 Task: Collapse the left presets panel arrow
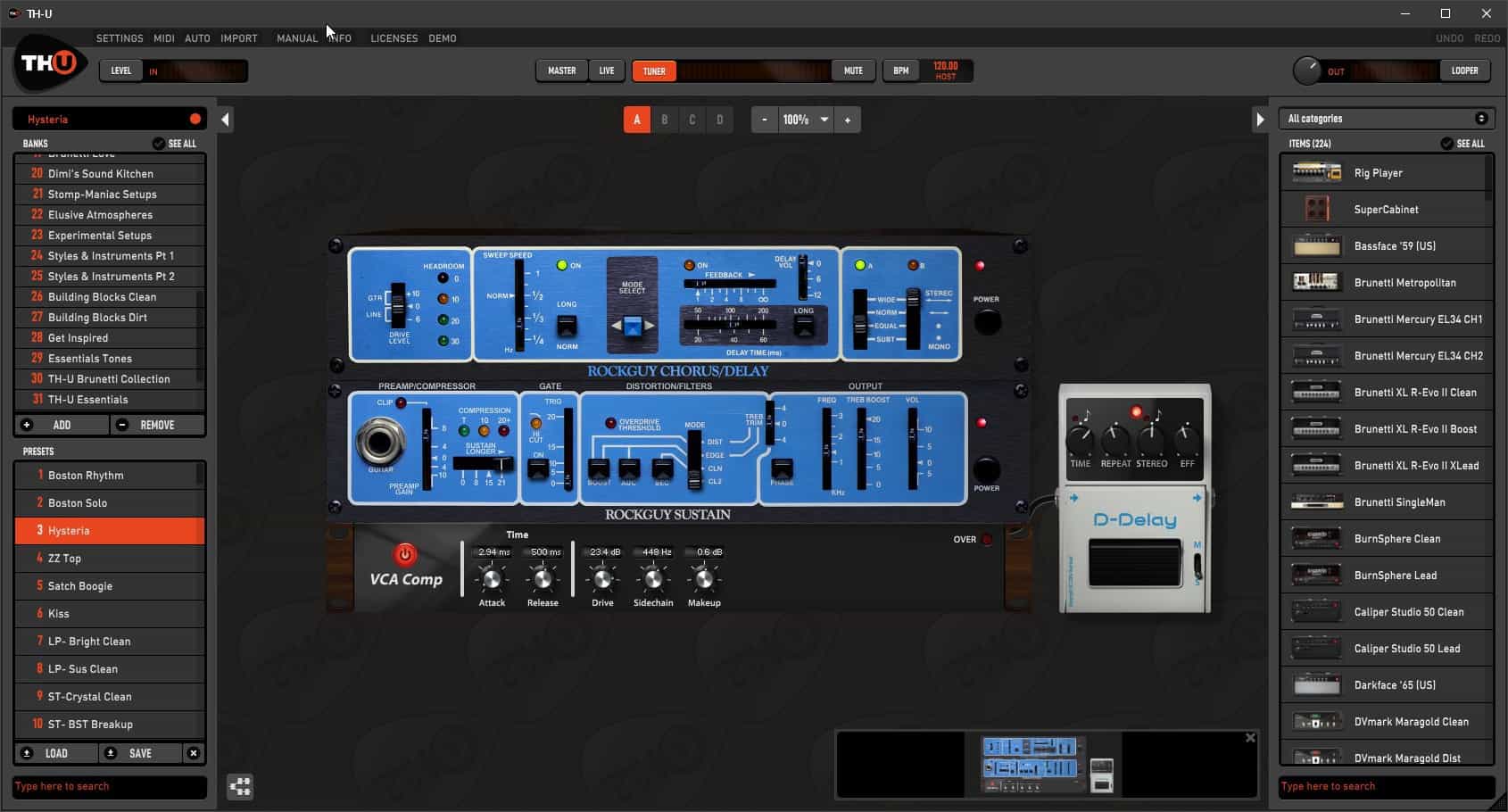[x=226, y=120]
